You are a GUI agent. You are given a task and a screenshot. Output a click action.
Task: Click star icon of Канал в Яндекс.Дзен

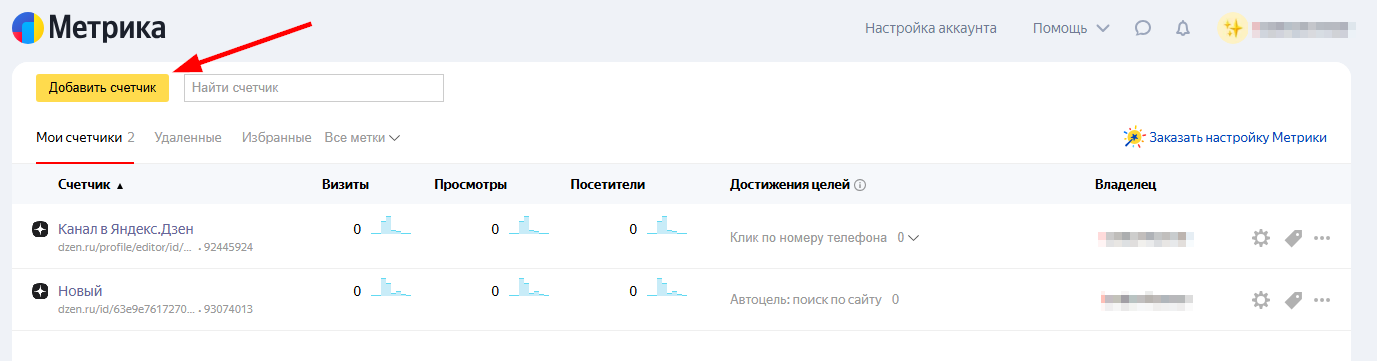40,230
